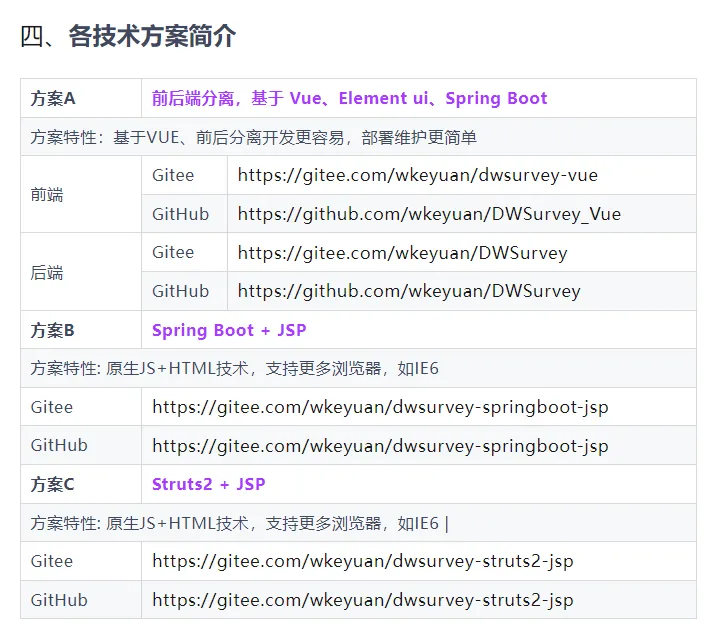Click the 后端 row label
Image resolution: width=717 pixels, height=631 pixels.
click(47, 272)
